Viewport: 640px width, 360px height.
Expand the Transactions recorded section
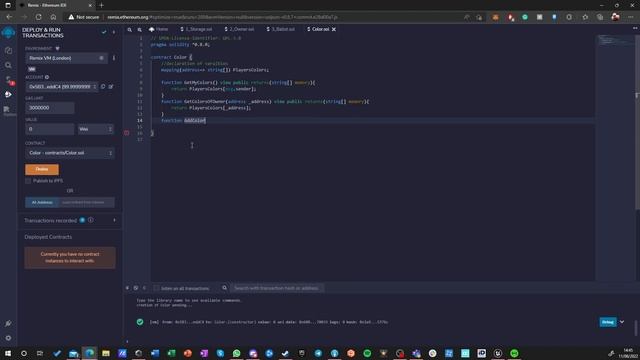tap(114, 220)
